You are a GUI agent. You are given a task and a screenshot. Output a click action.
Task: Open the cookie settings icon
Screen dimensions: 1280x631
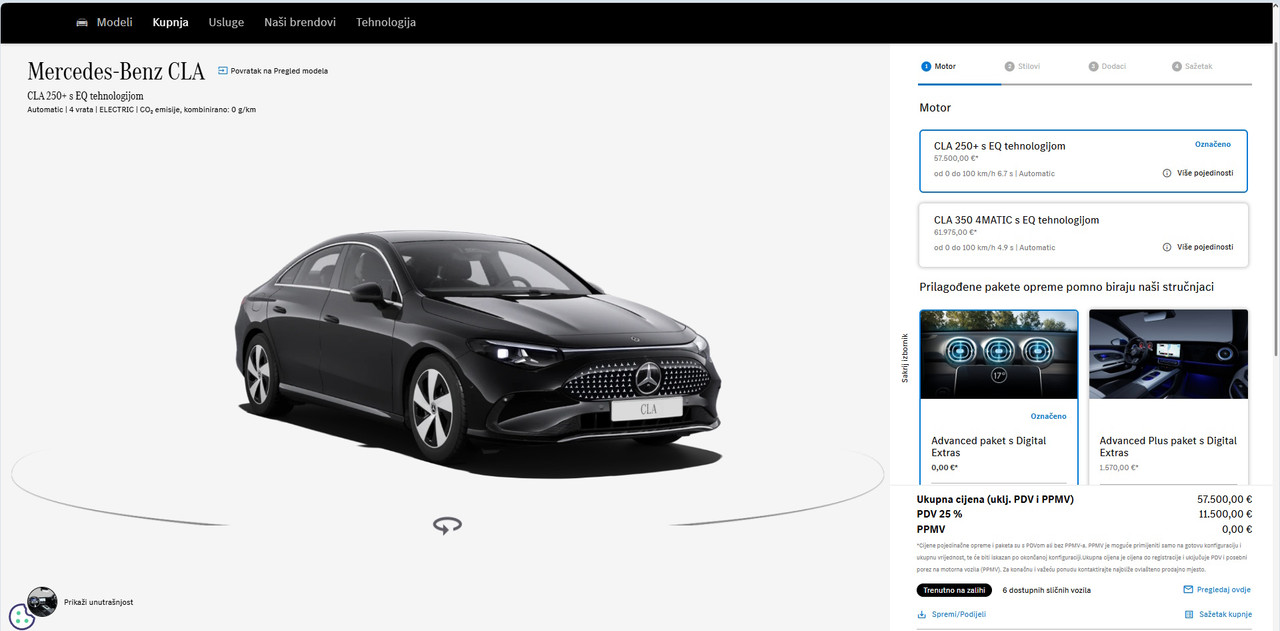(22, 618)
